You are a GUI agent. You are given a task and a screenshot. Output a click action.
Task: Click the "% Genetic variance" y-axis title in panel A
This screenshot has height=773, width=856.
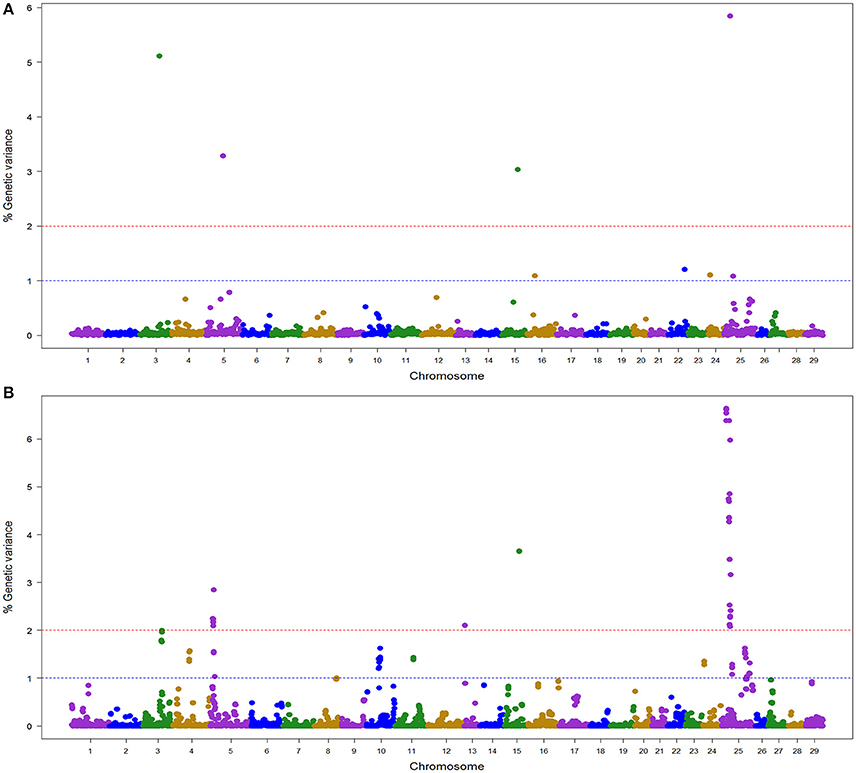pyautogui.click(x=8, y=175)
